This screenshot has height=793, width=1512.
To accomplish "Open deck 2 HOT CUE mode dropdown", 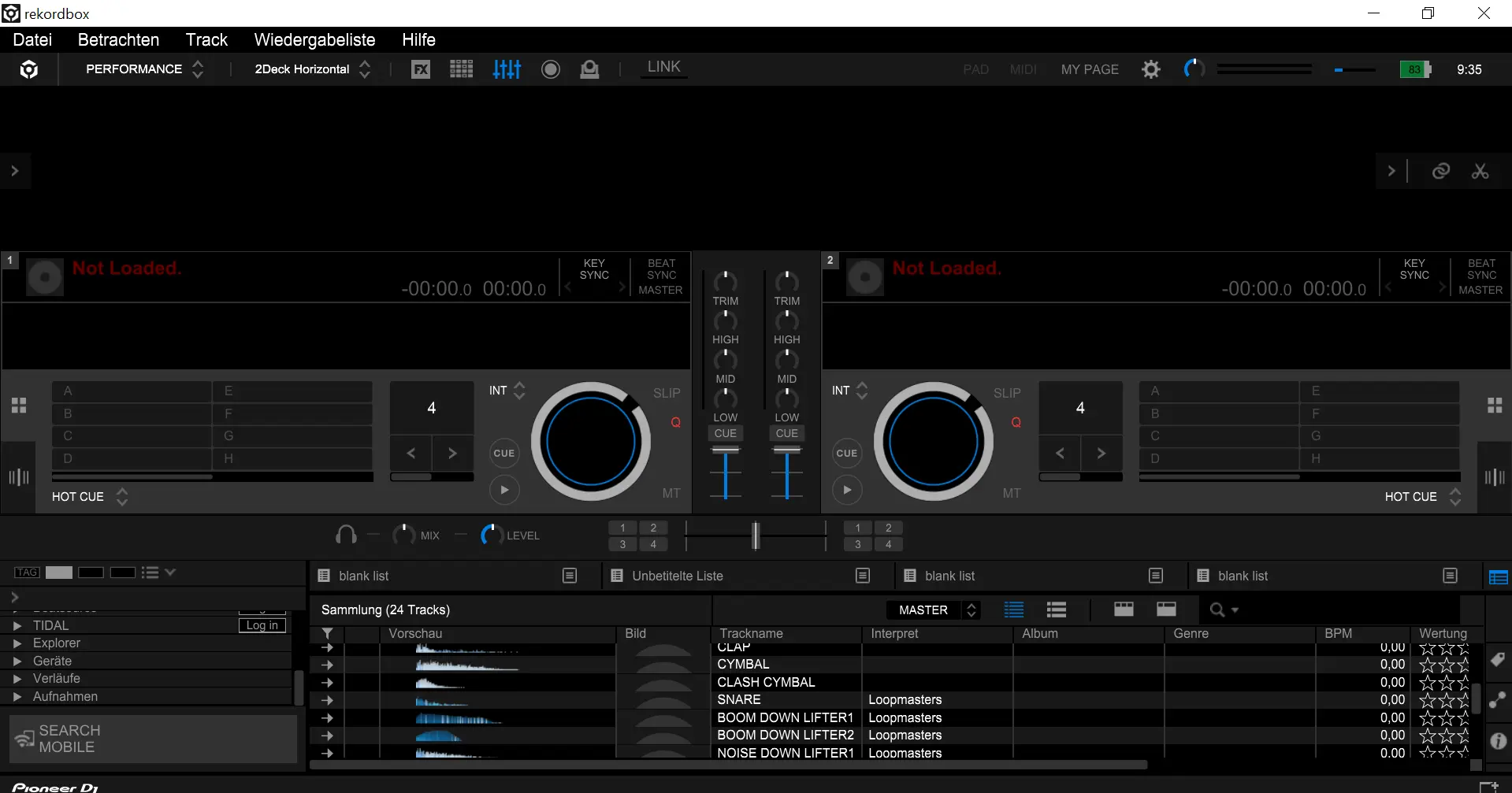I will (1422, 497).
